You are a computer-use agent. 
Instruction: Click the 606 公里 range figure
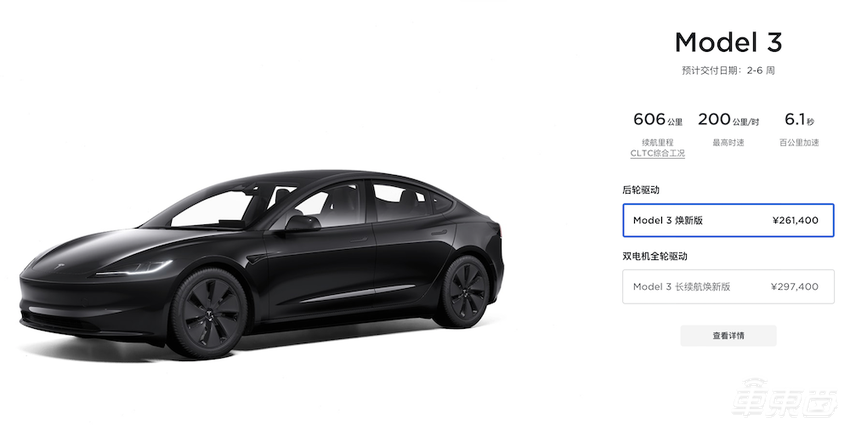coord(658,119)
